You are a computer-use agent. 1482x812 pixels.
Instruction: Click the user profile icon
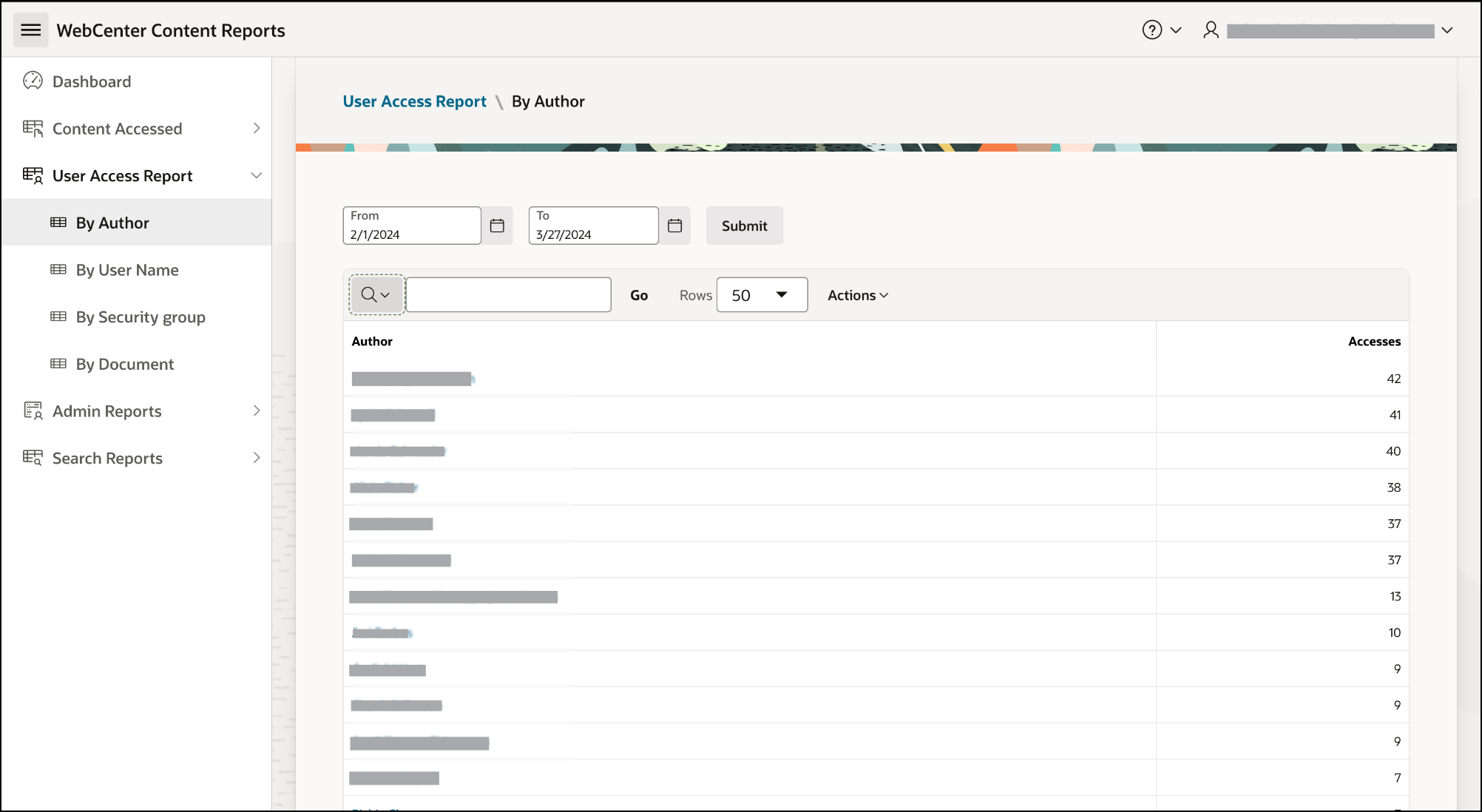point(1211,30)
